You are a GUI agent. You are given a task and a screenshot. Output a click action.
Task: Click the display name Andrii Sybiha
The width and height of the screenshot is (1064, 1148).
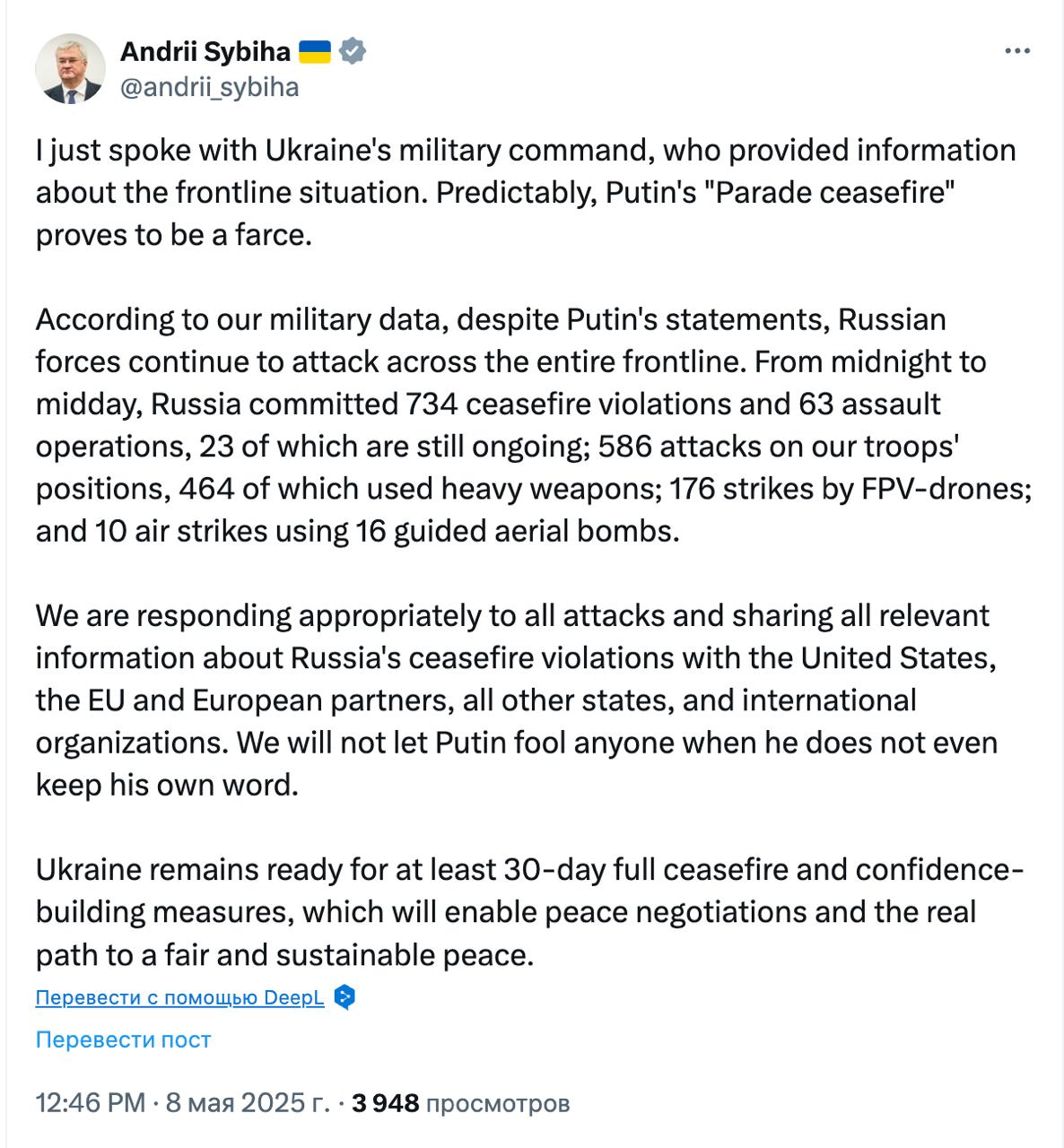click(205, 52)
